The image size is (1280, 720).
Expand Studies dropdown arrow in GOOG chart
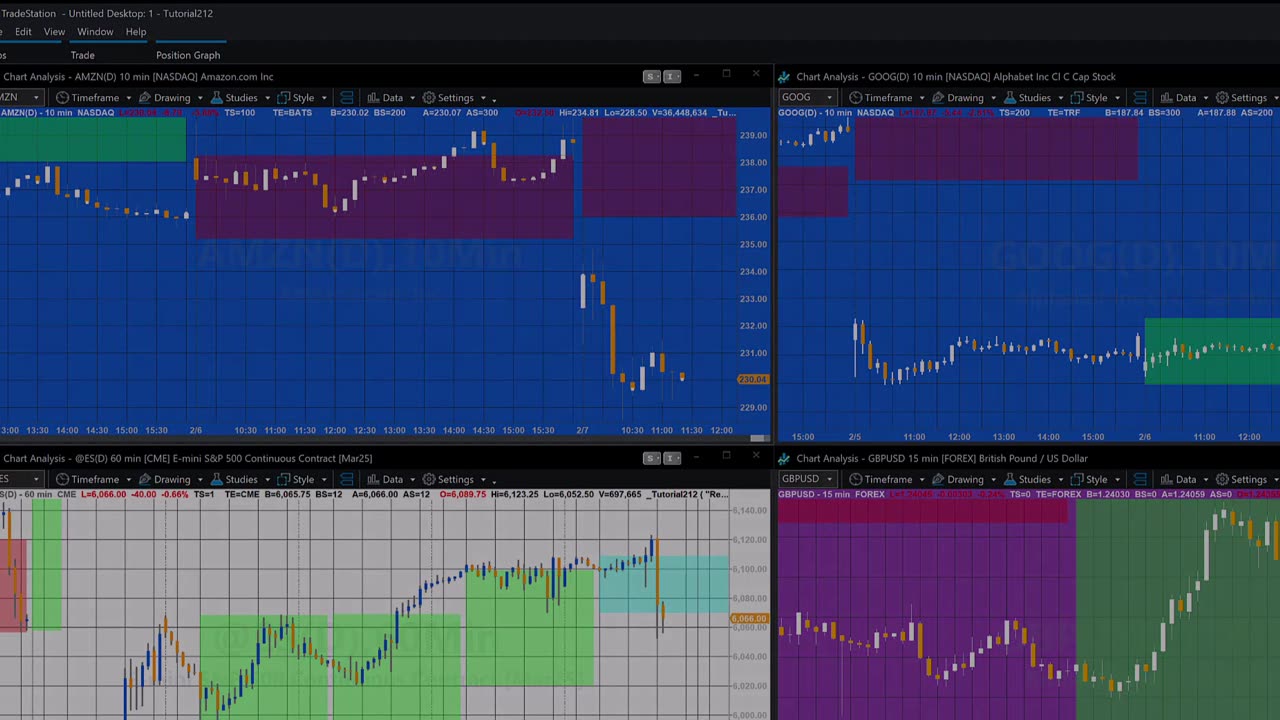[1060, 99]
